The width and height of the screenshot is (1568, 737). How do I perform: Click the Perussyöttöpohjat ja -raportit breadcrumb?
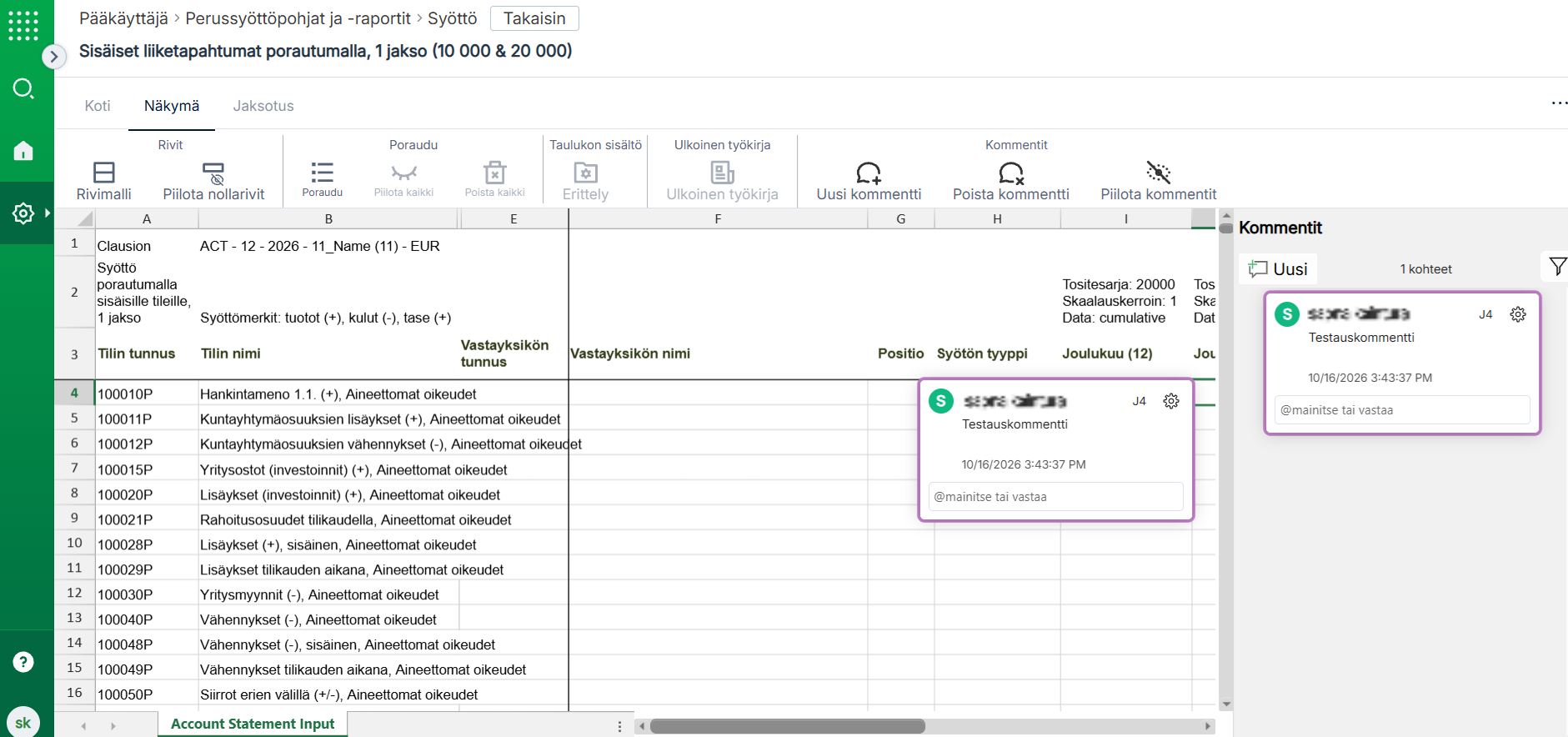tap(298, 18)
